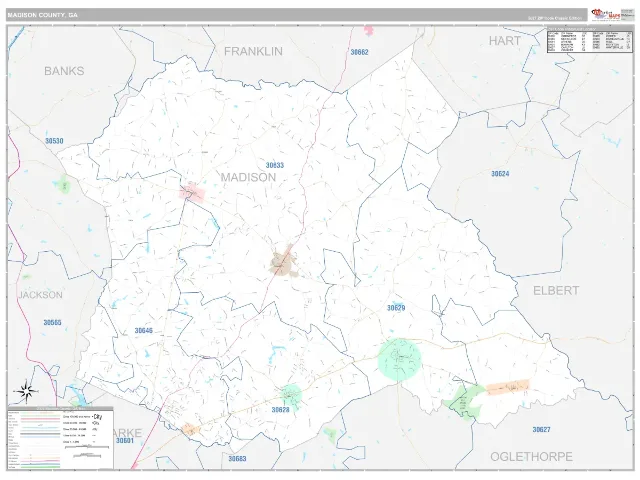Select ZIP code 30565 label
The width and height of the screenshot is (640, 480).
[x=52, y=323]
